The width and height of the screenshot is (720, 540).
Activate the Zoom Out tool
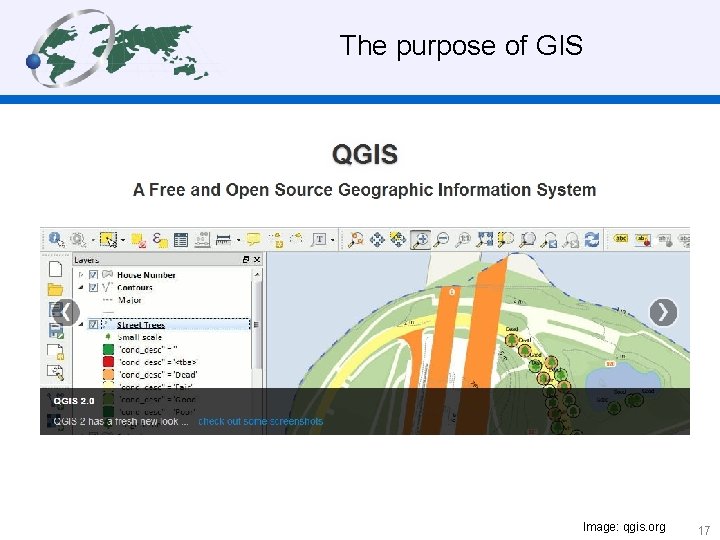tap(442, 240)
